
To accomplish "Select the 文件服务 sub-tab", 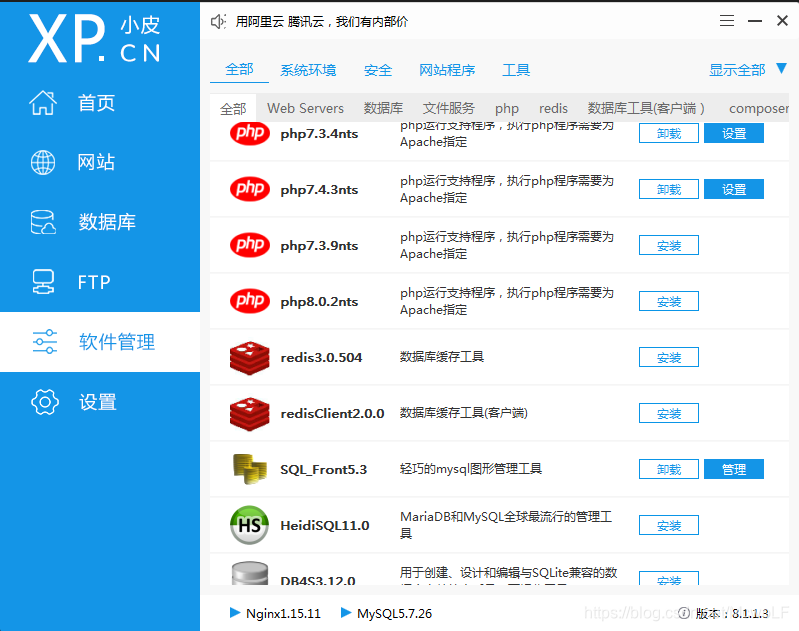I will 448,108.
